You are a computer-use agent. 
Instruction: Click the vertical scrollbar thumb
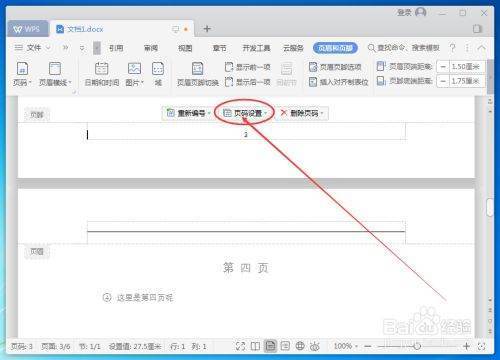(489, 208)
